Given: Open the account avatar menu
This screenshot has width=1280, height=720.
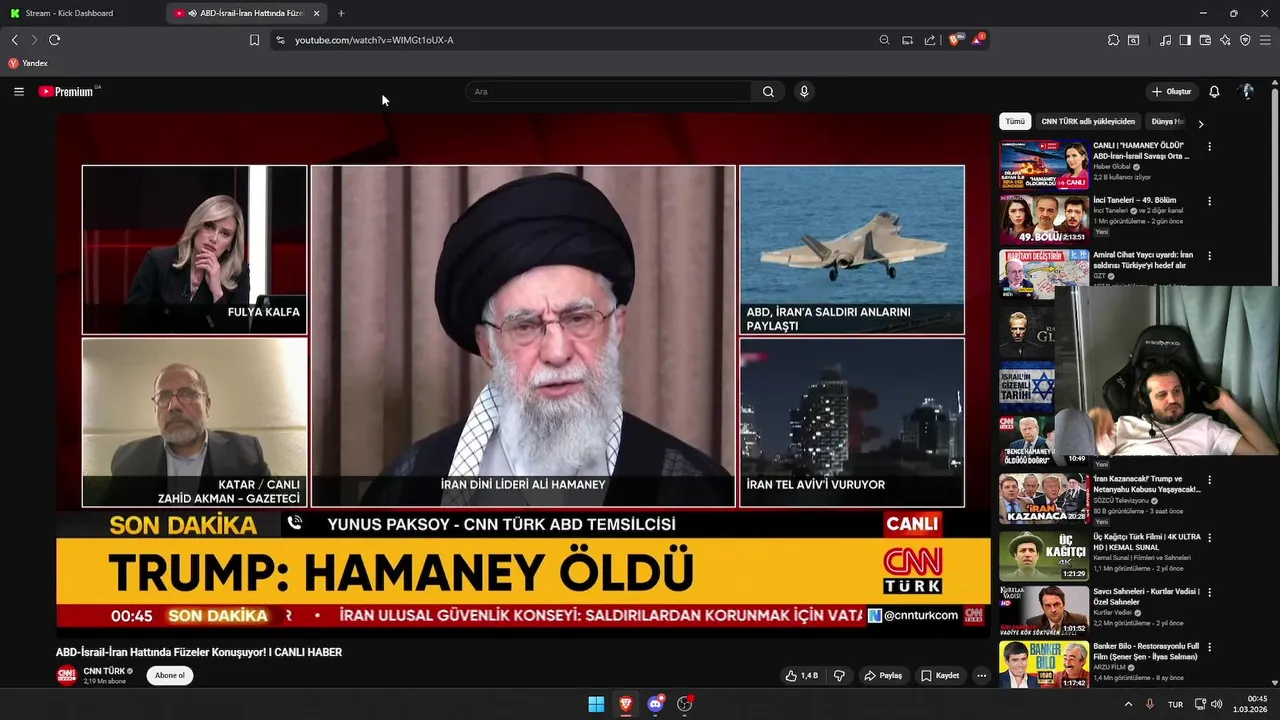Looking at the screenshot, I should 1247,91.
